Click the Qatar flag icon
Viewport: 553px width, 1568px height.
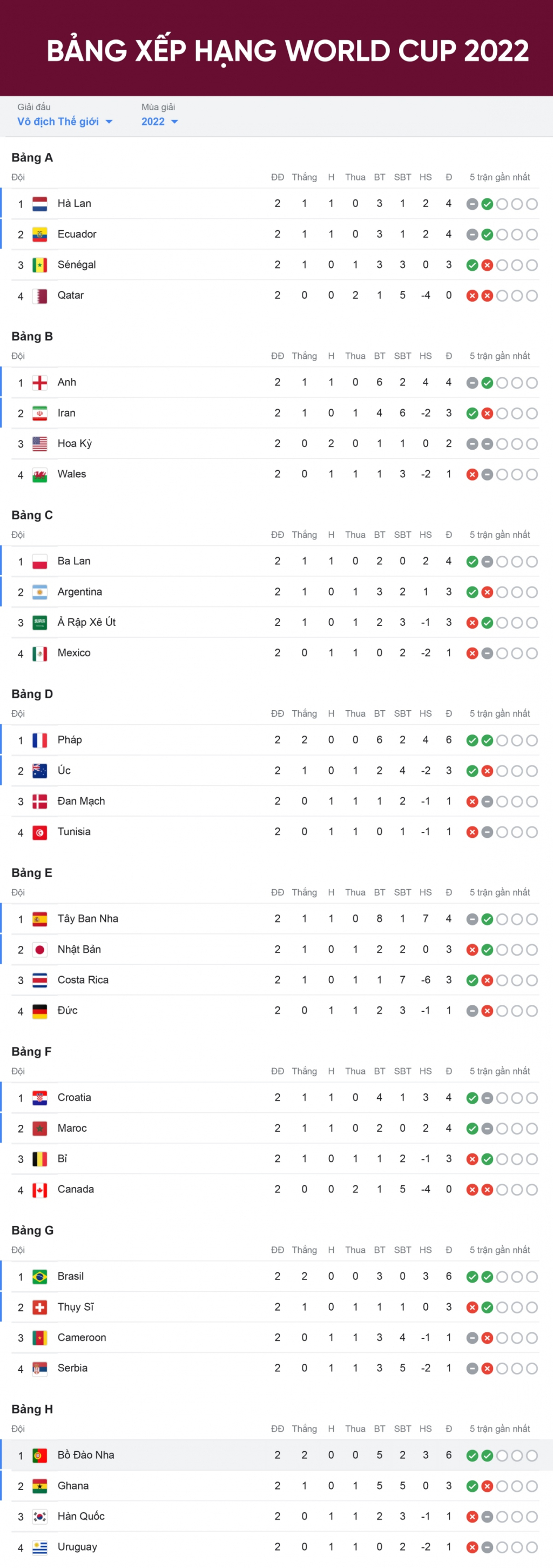[39, 296]
